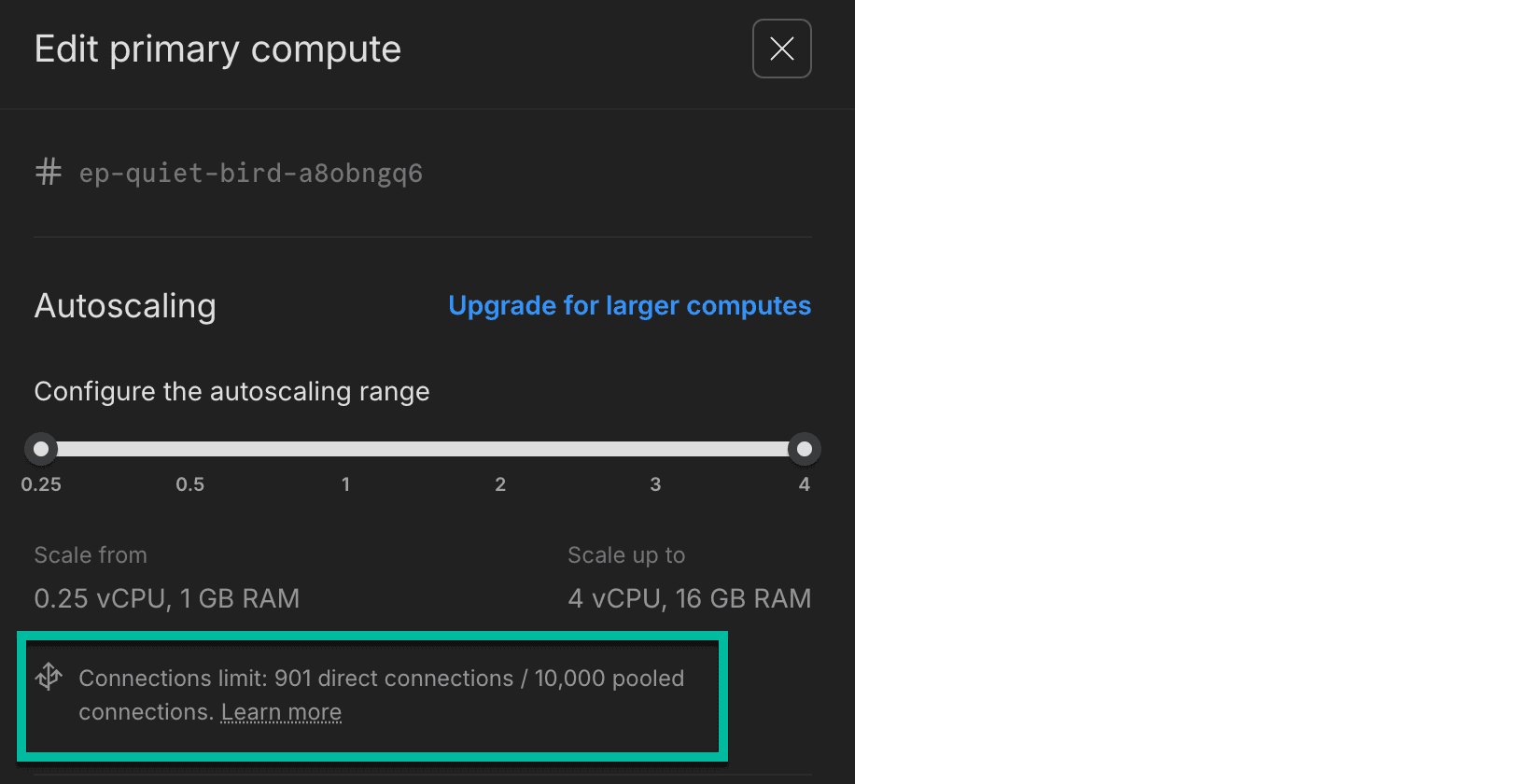Select the Scale up to value 4 vCPU
The width and height of the screenshot is (1527, 784).
pos(689,597)
